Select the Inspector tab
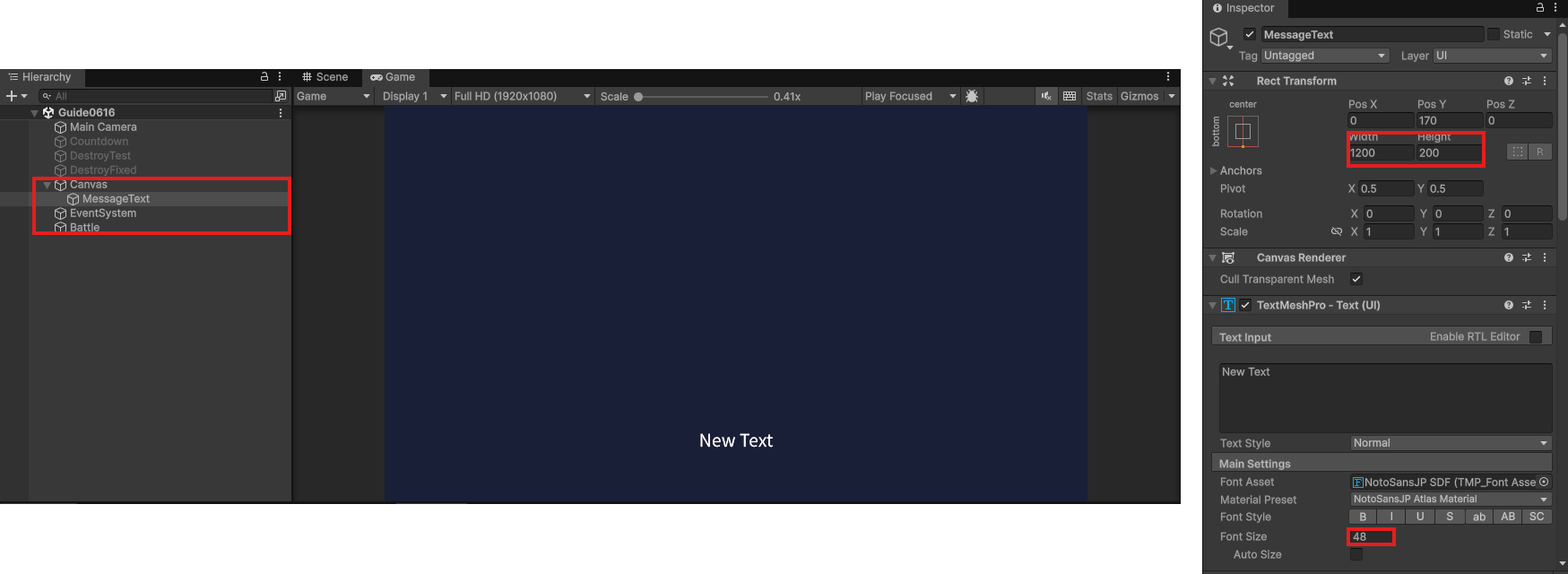 [x=1243, y=8]
